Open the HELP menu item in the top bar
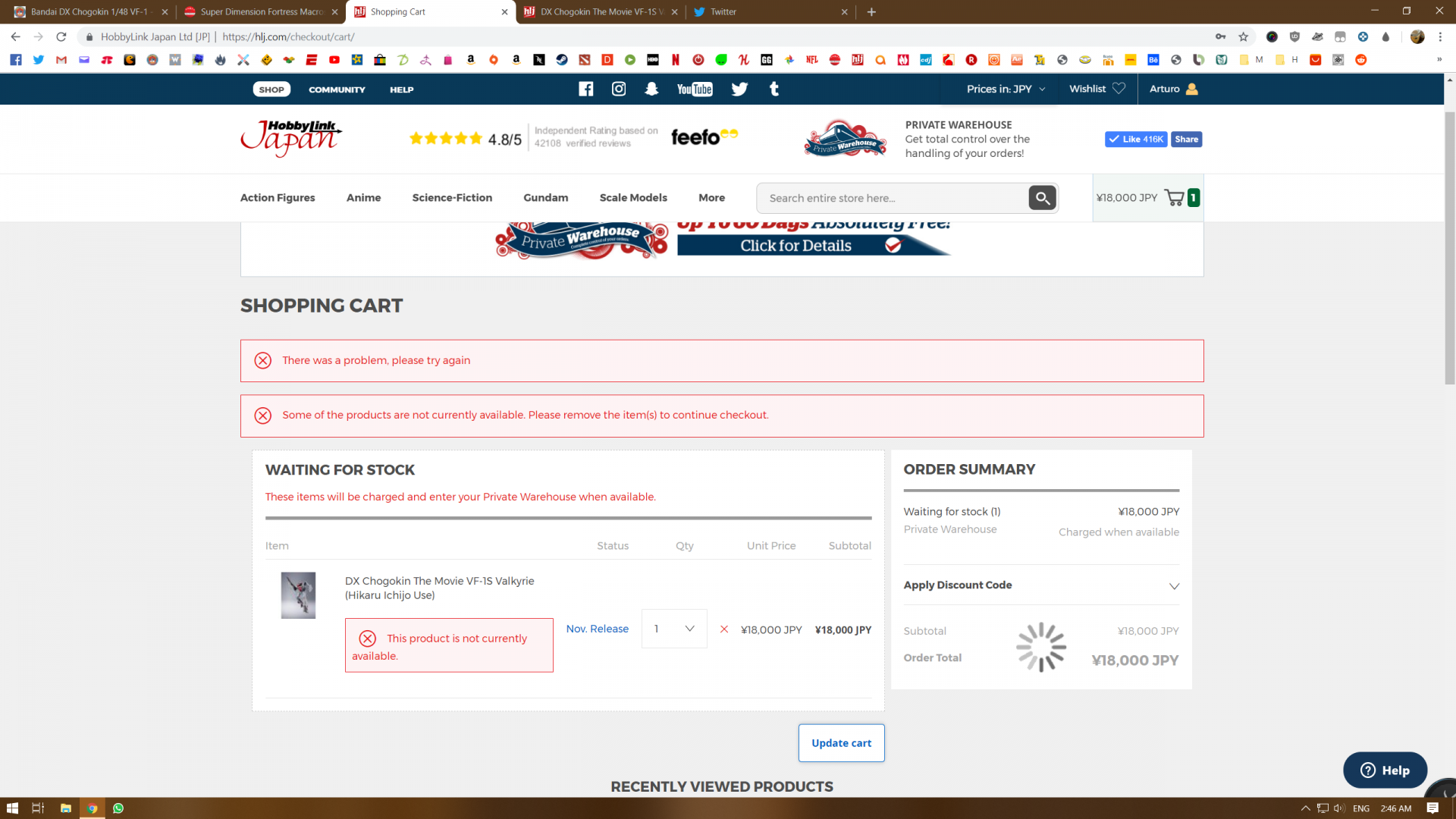The image size is (1456, 819). 402,89
